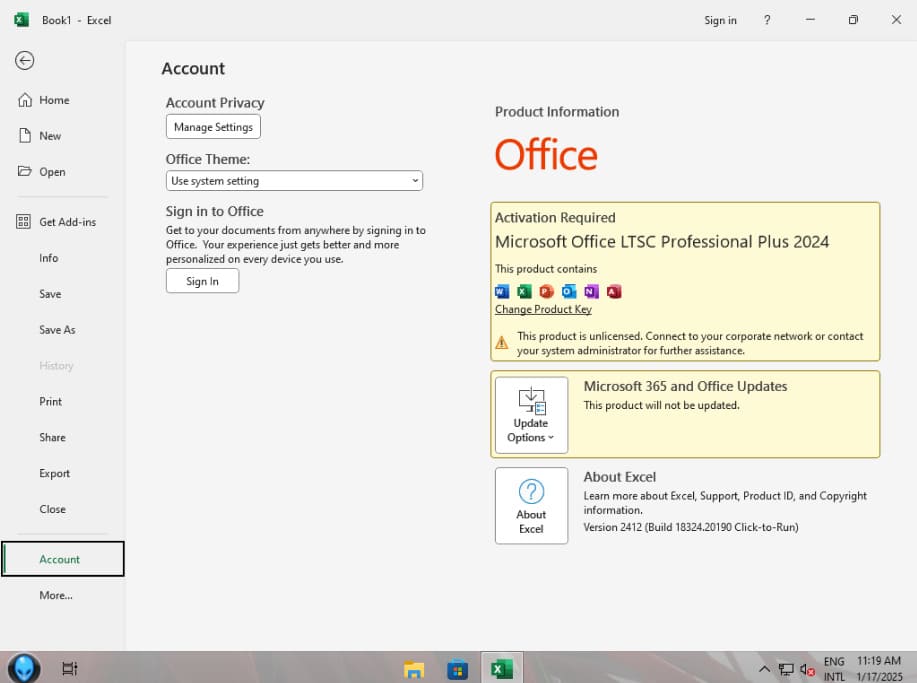Click the Sign In button under Sign in to Office

click(202, 281)
